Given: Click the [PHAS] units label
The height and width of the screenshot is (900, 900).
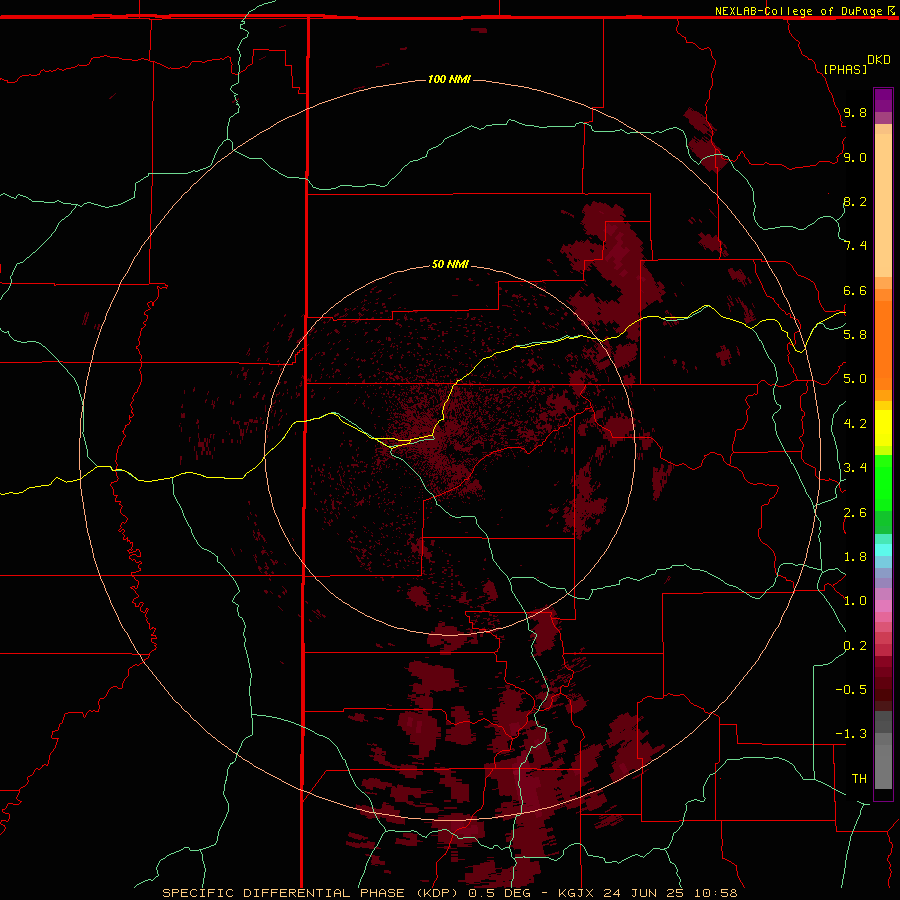Looking at the screenshot, I should [x=845, y=69].
